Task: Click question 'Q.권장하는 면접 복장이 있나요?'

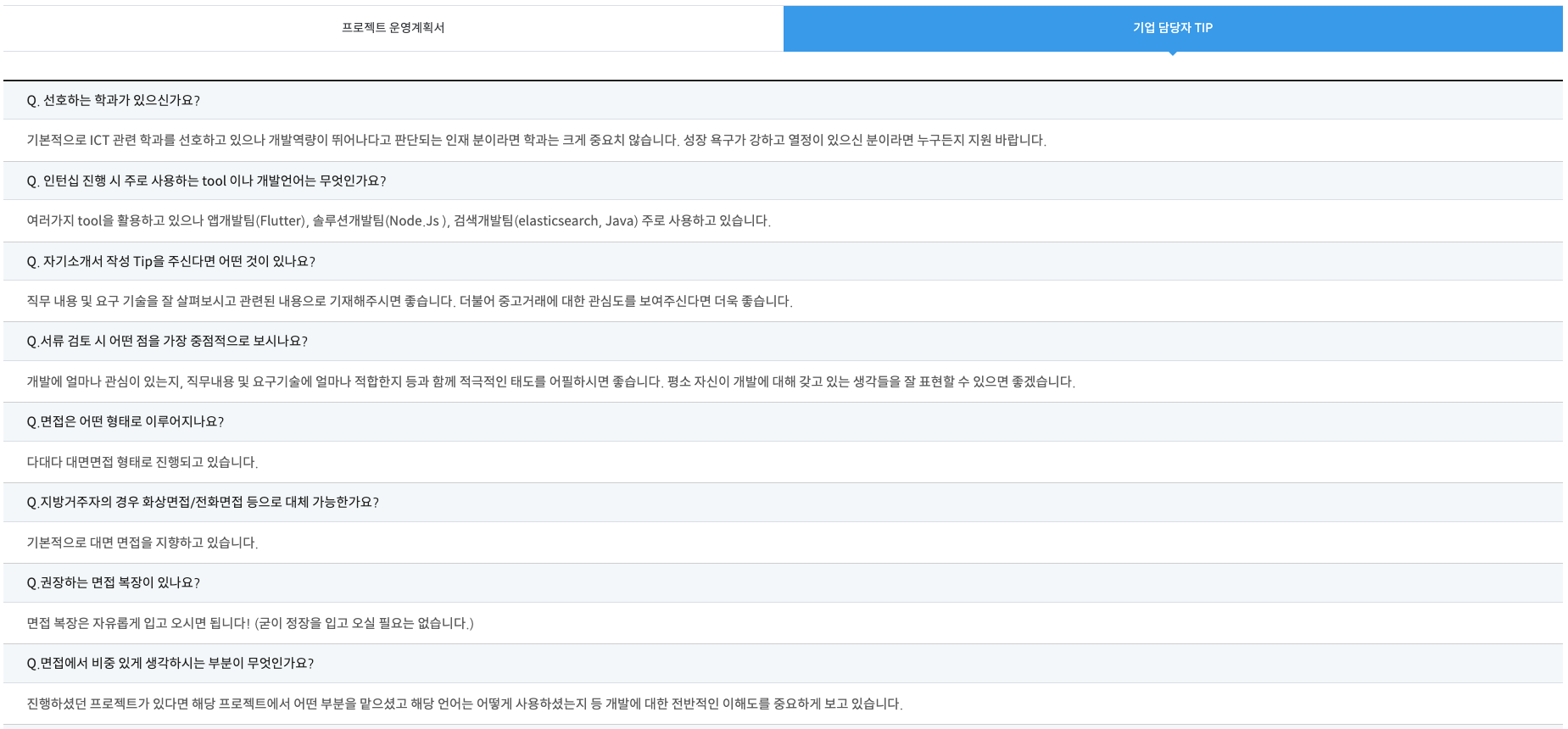Action: [x=114, y=582]
